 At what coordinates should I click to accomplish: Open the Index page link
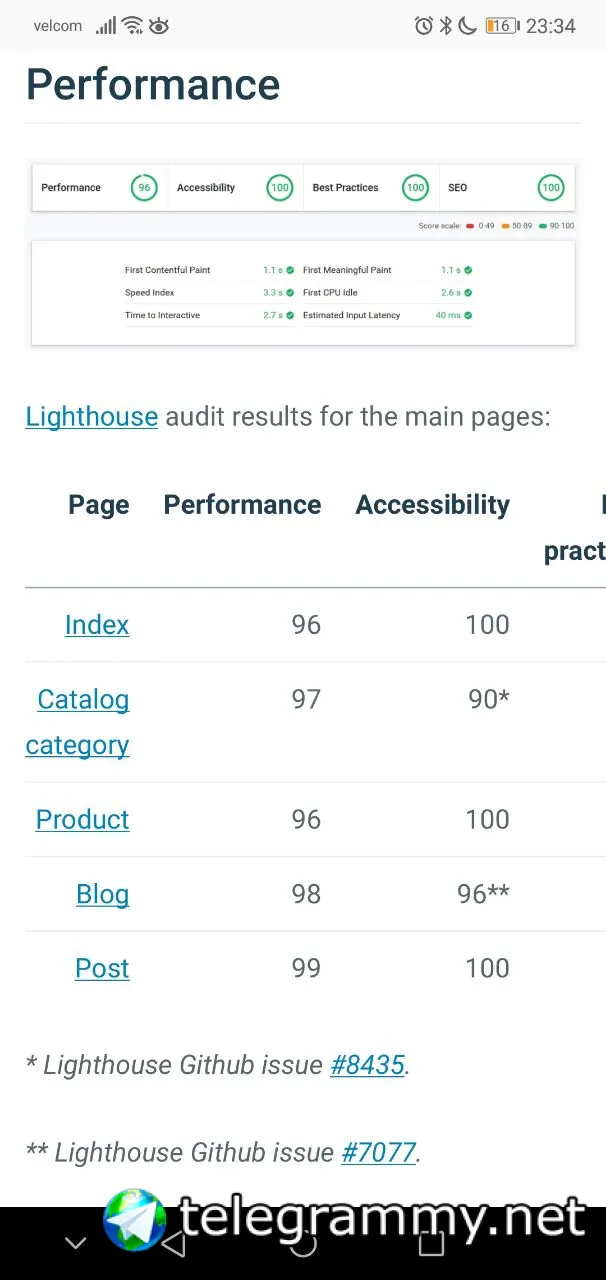tap(97, 625)
